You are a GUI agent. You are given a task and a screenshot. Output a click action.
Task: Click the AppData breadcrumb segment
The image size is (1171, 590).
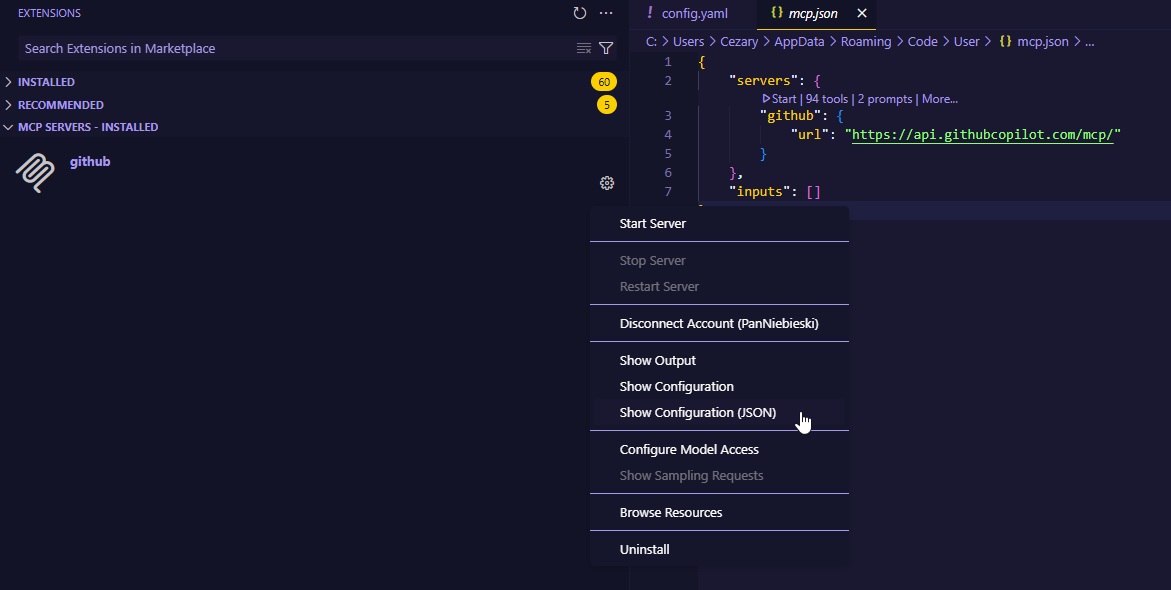(799, 42)
